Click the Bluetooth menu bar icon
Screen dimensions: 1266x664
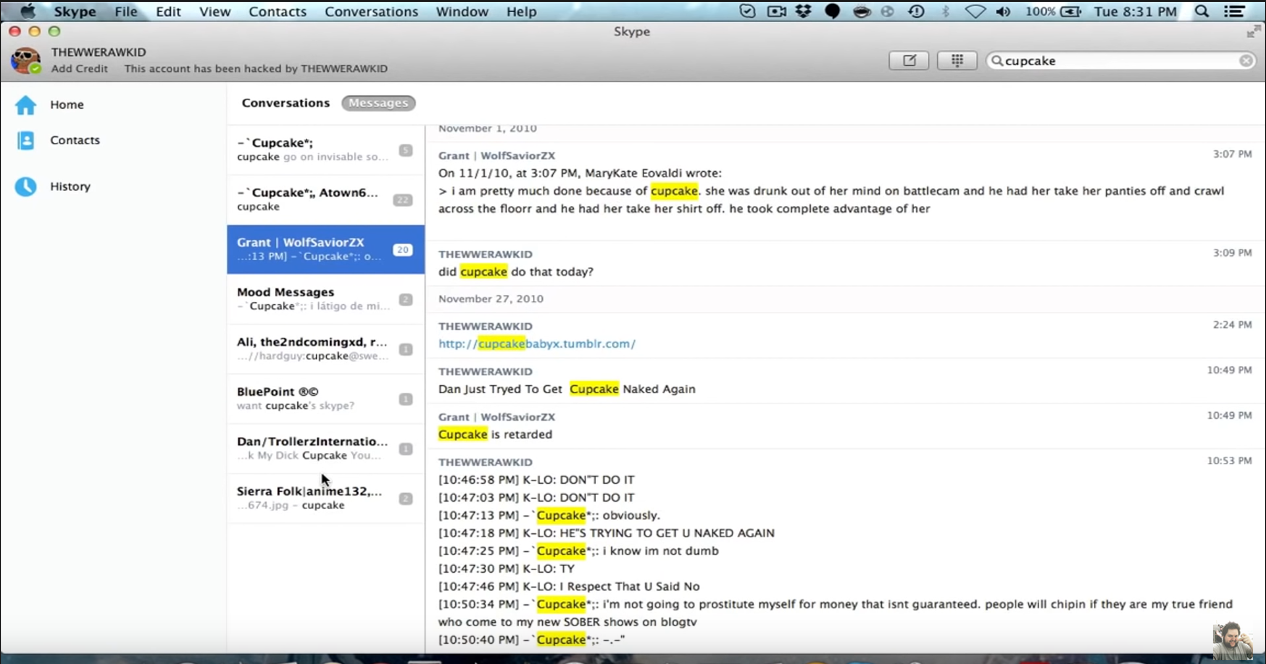click(x=946, y=12)
